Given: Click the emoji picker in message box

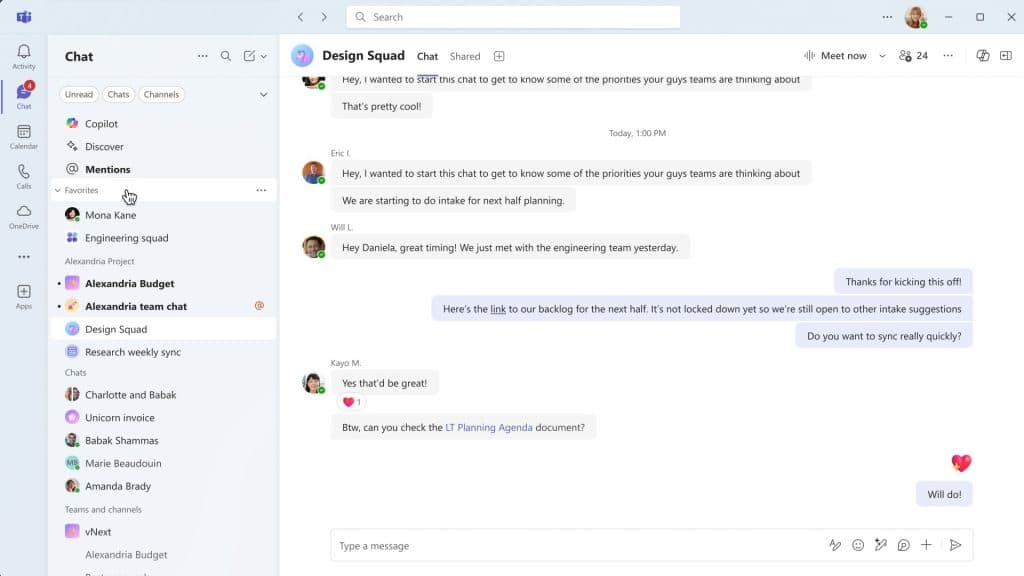Looking at the screenshot, I should click(x=857, y=545).
